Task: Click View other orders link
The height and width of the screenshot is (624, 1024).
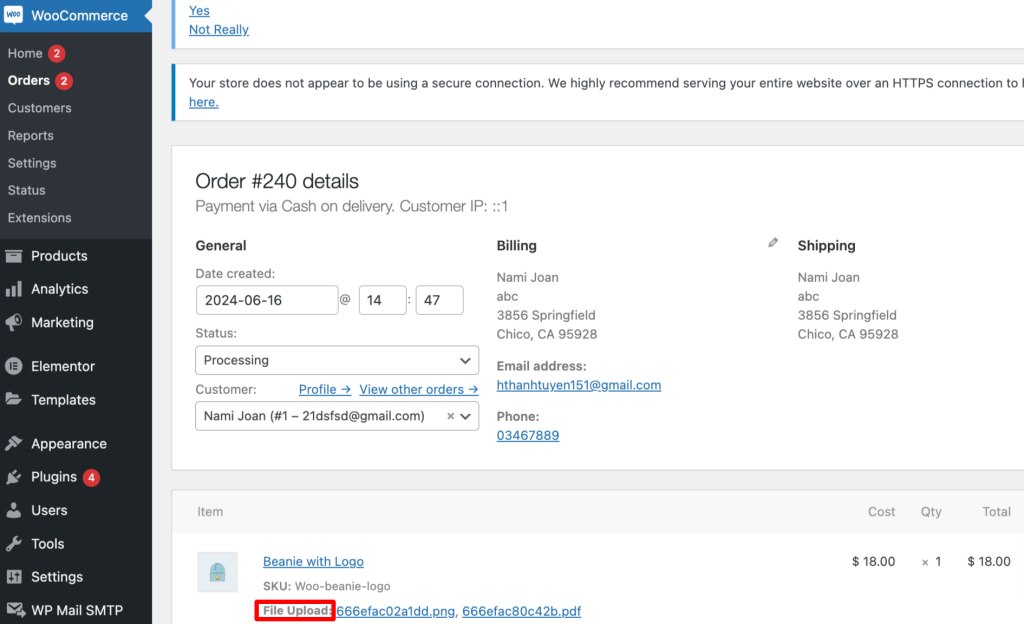Action: coord(419,390)
